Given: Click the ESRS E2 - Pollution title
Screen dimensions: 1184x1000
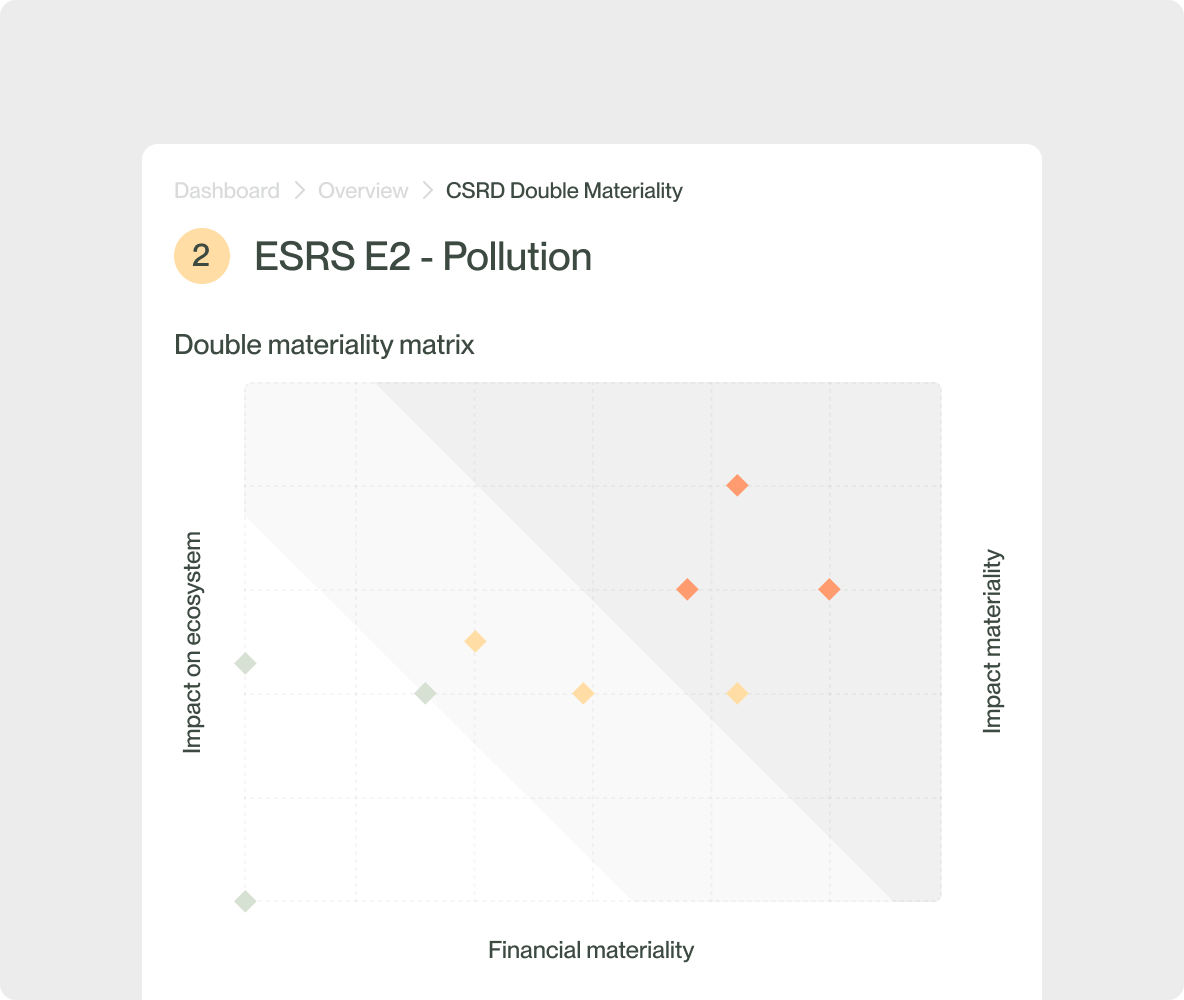Looking at the screenshot, I should coord(423,257).
